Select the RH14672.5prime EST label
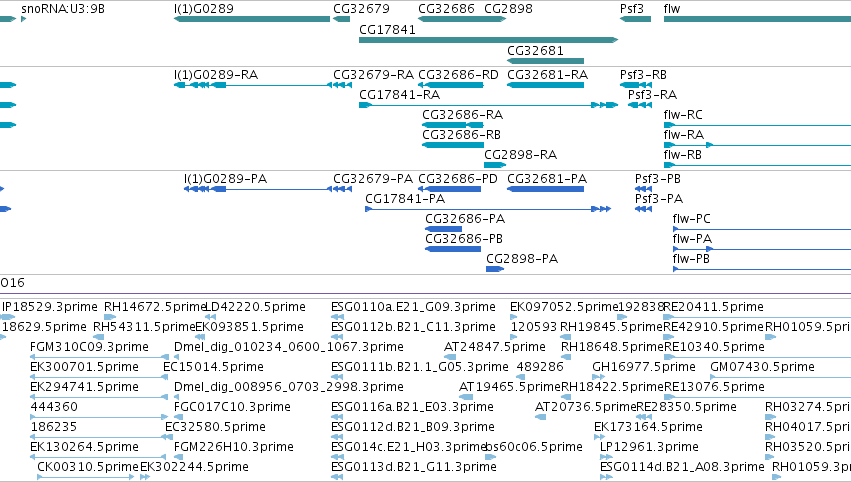 156,307
